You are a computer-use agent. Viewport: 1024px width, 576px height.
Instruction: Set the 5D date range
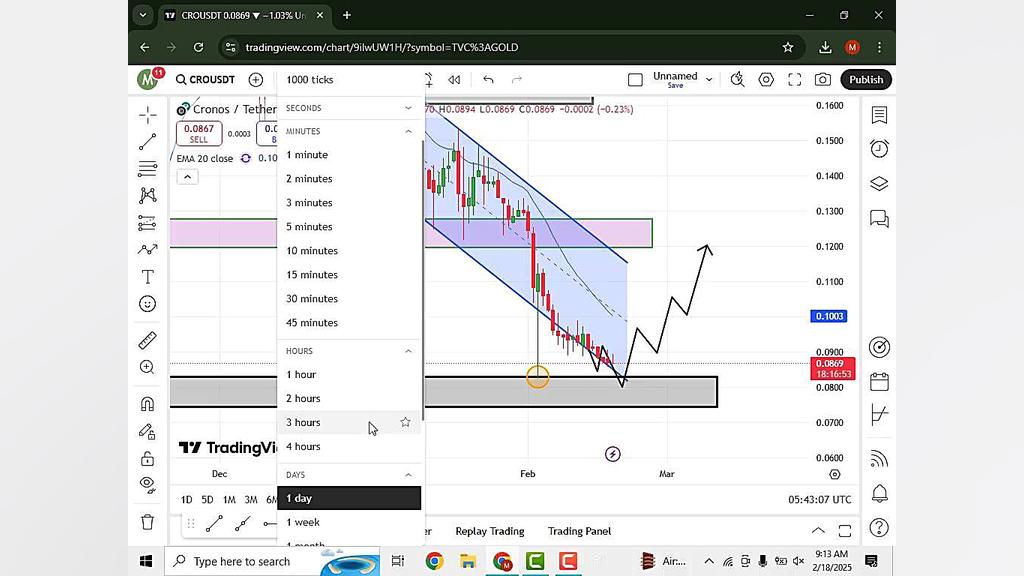207,500
